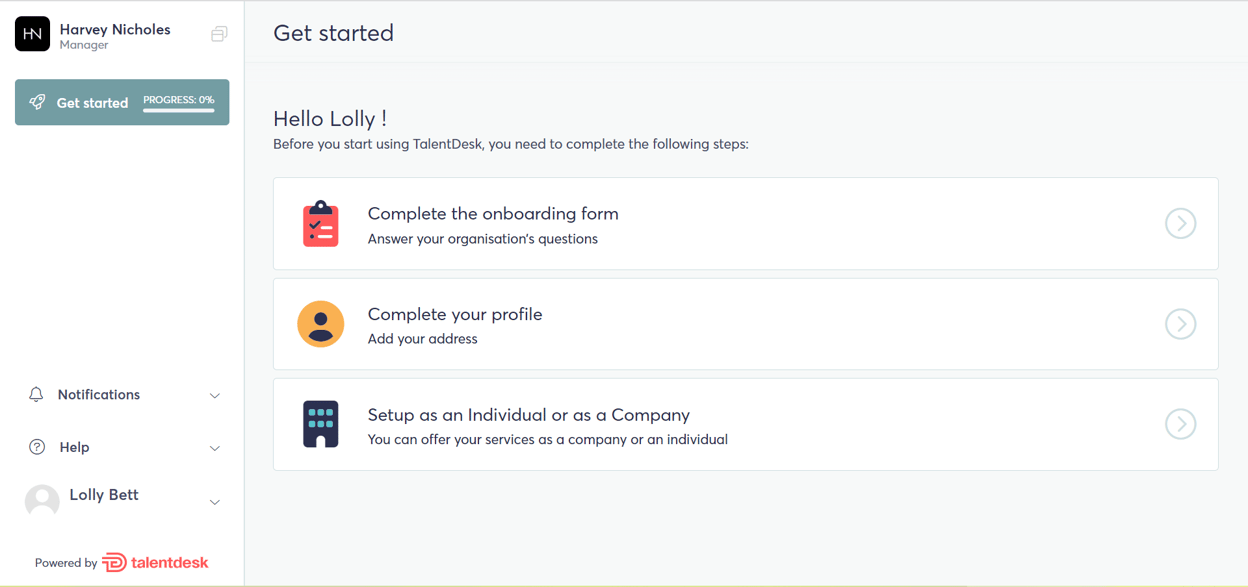Click Lolly Bett's avatar picture
Viewport: 1248px width, 587px height.
click(x=42, y=500)
